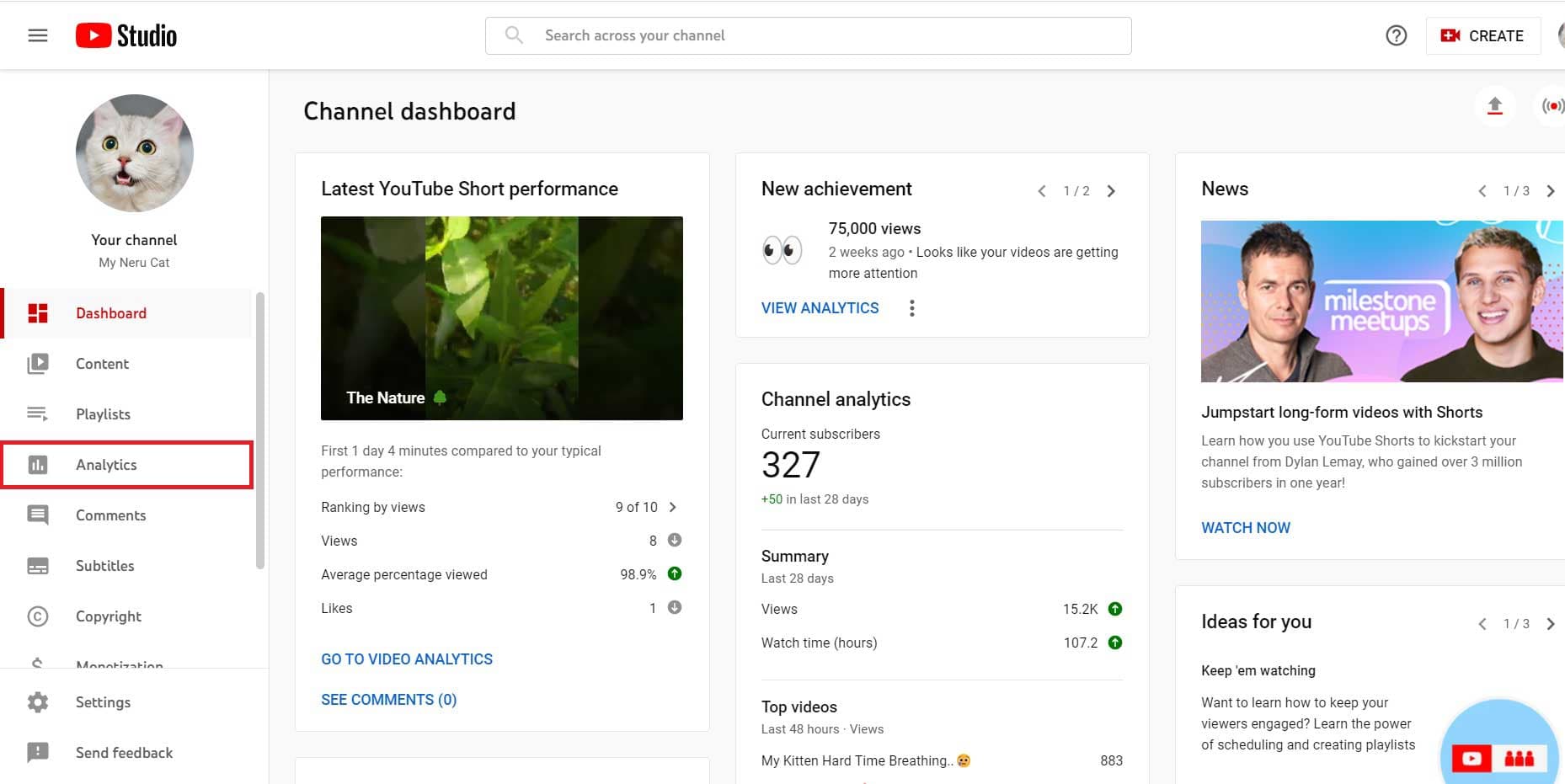Image resolution: width=1565 pixels, height=784 pixels.
Task: Click the upload video icon
Action: pos(1495,106)
